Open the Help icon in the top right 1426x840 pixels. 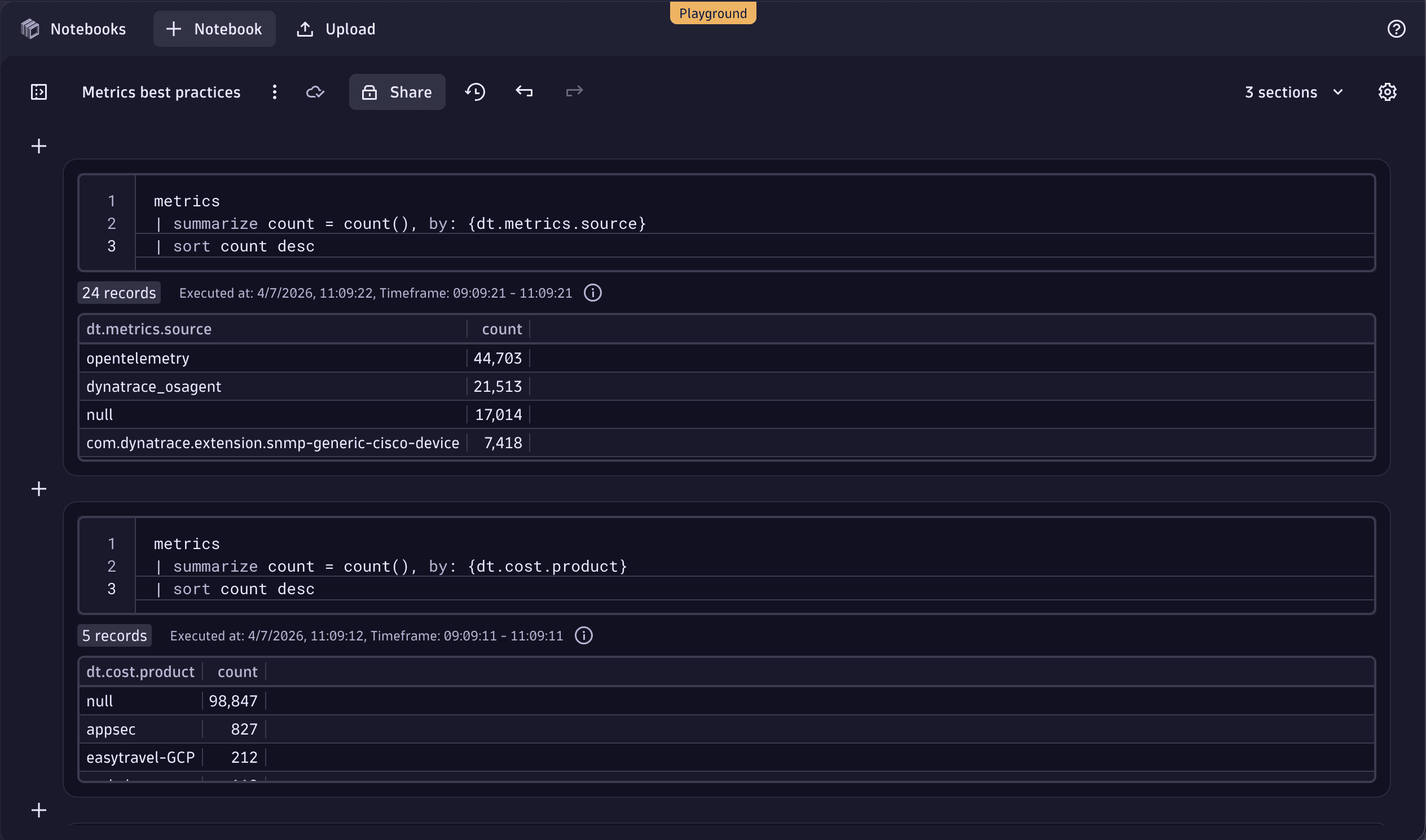tap(1397, 29)
